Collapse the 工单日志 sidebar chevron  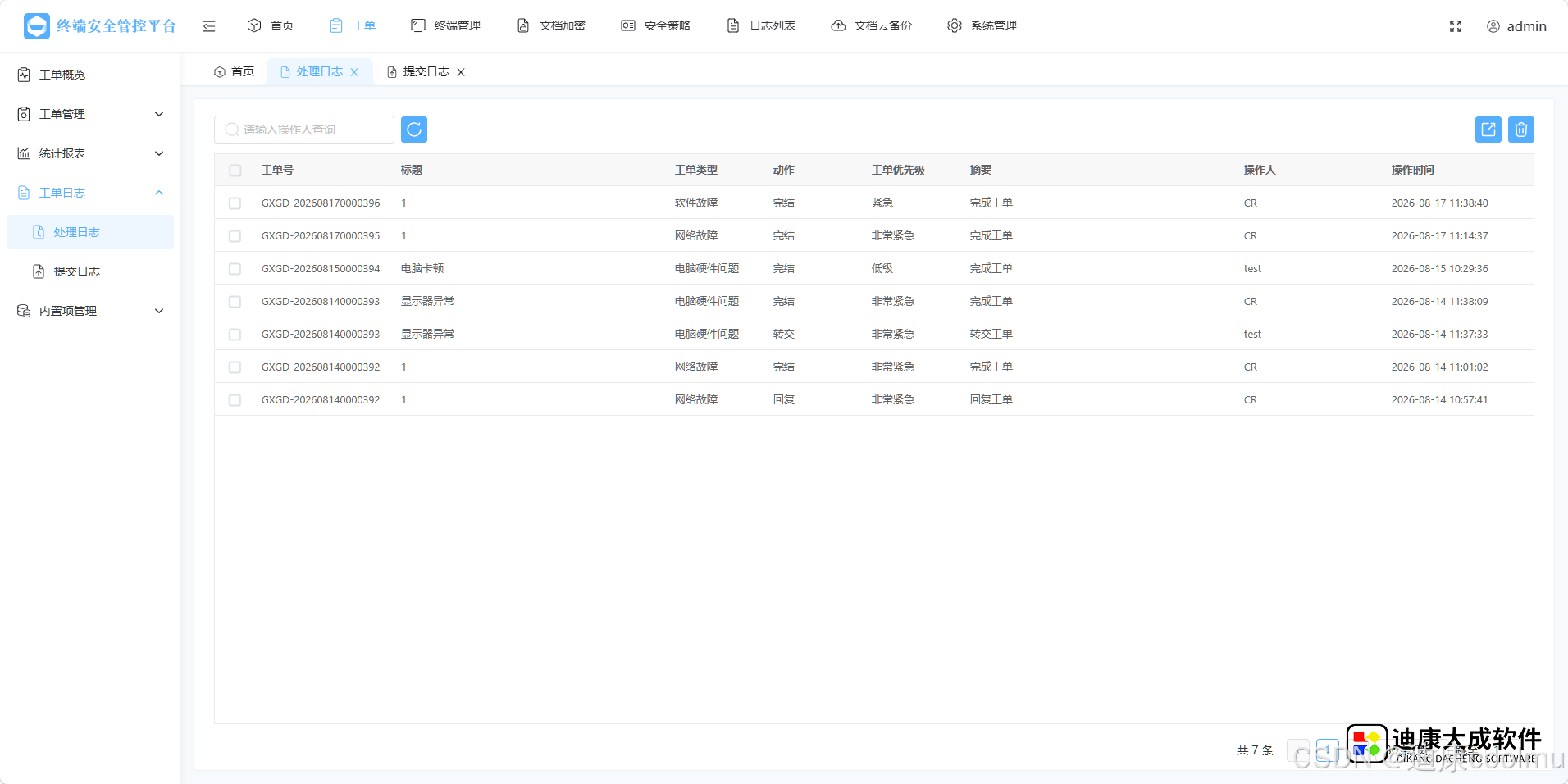159,193
